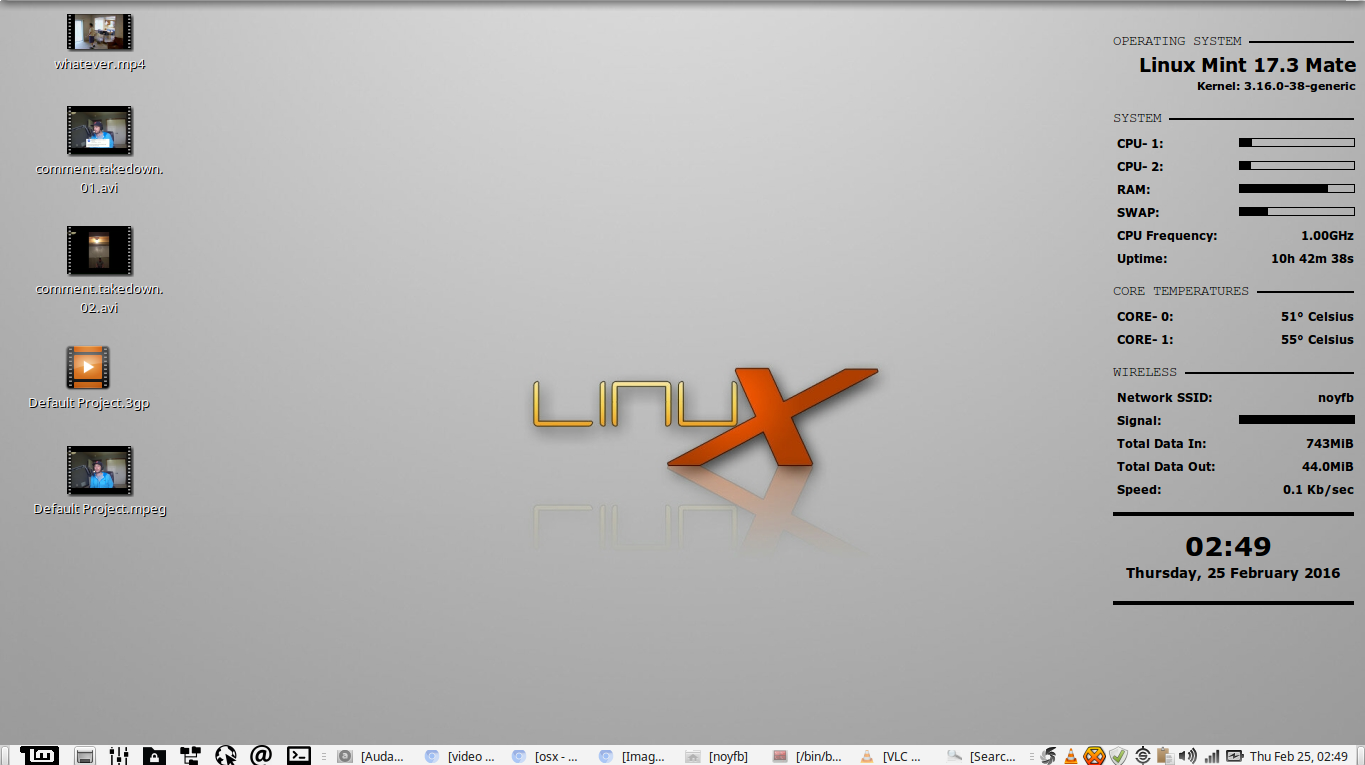
Task: Open the network tree launcher icon
Action: [190, 756]
